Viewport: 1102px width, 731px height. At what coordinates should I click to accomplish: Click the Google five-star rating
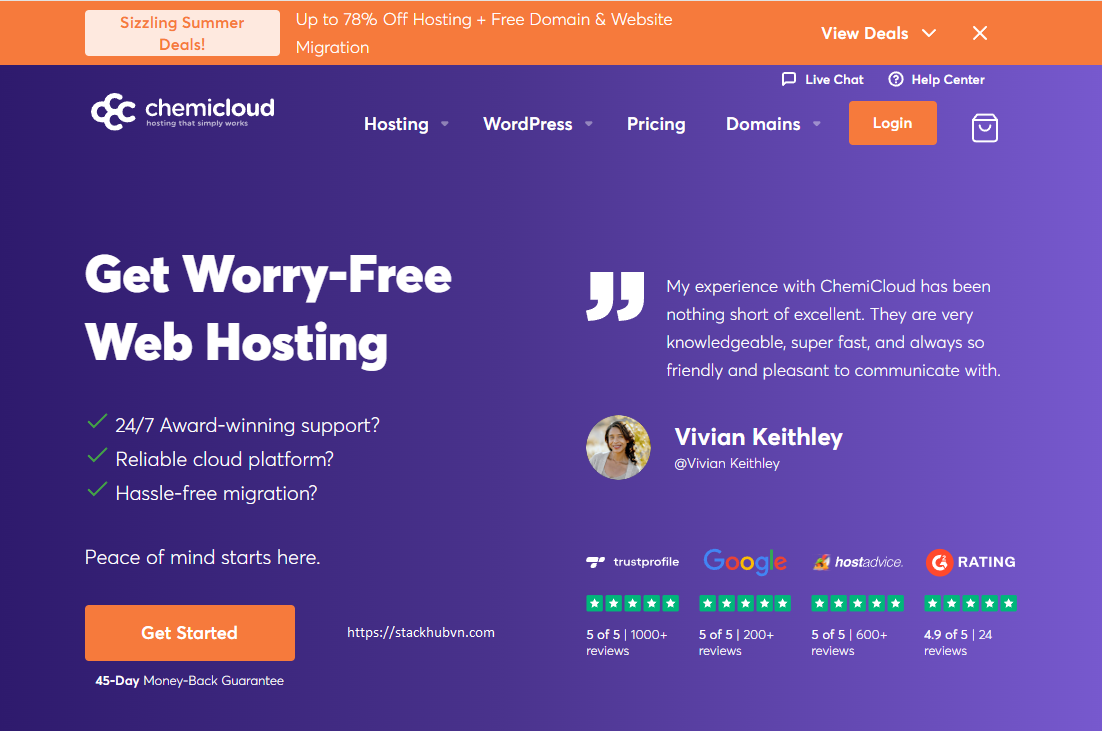click(x=745, y=603)
